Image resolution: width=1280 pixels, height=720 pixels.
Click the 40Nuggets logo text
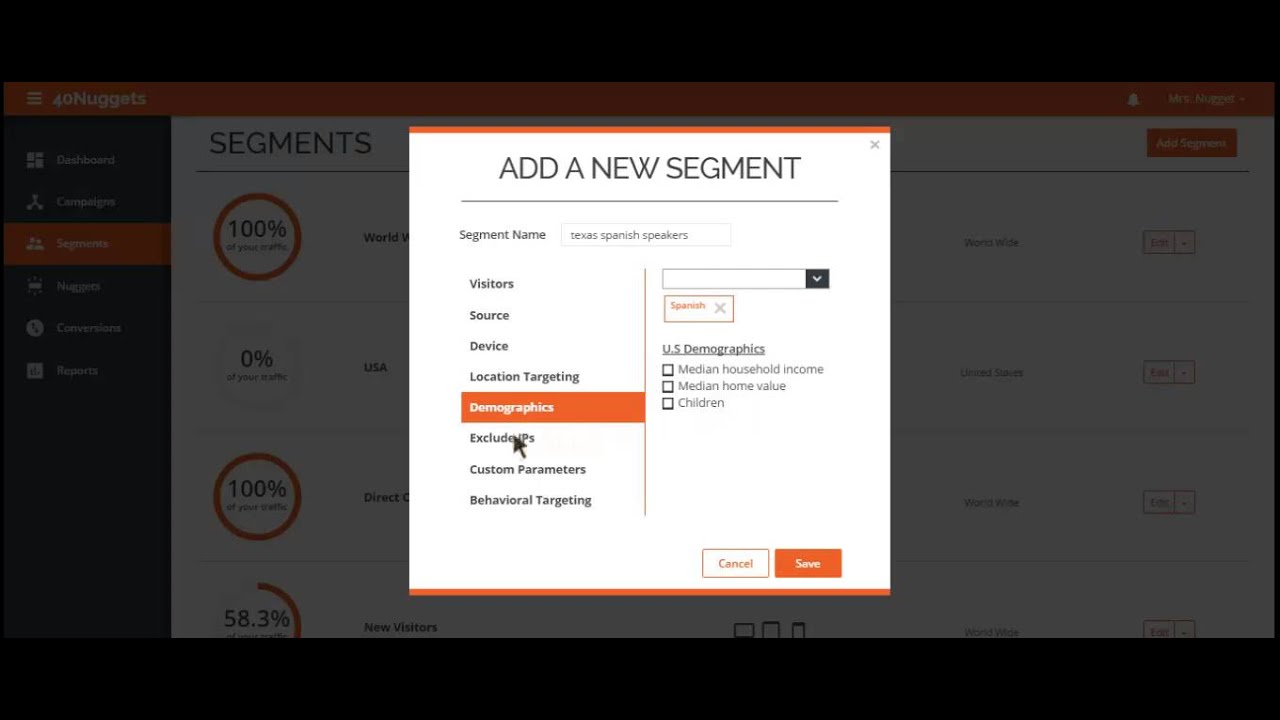(x=99, y=99)
